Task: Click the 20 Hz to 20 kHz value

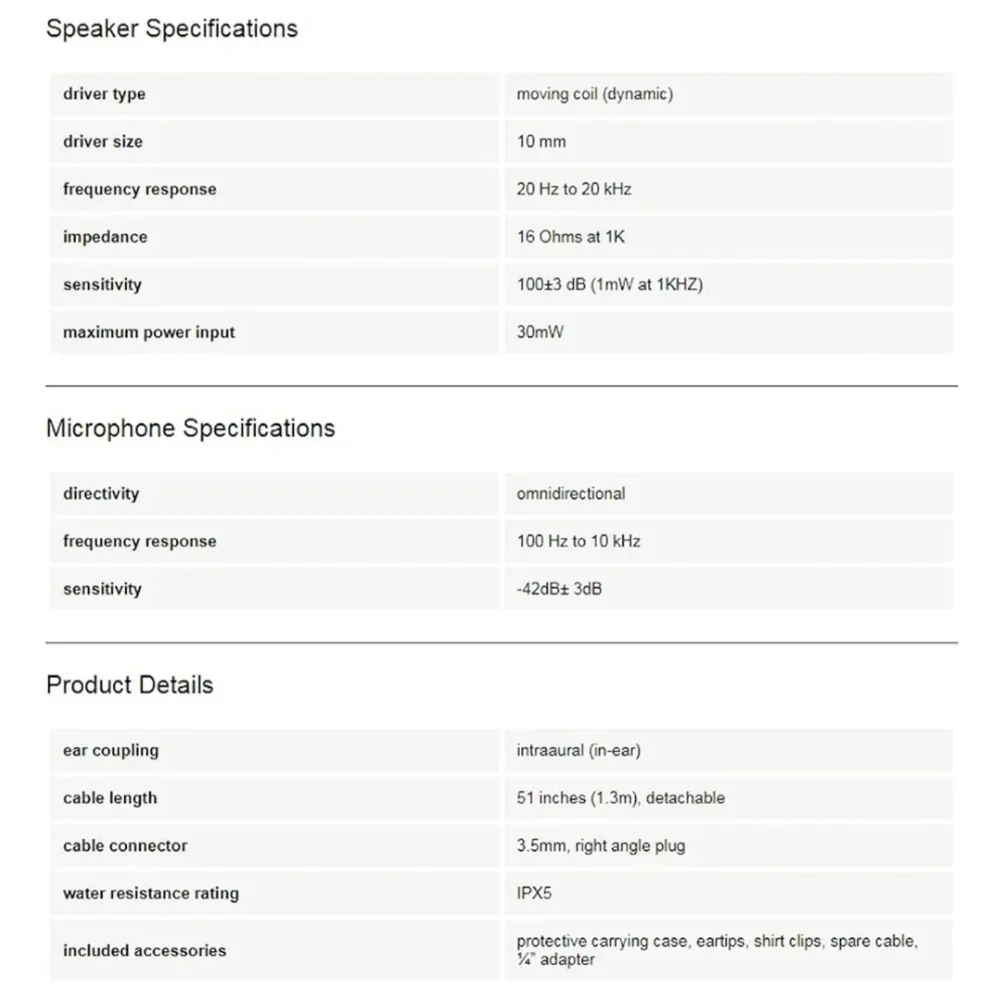Action: pos(573,189)
